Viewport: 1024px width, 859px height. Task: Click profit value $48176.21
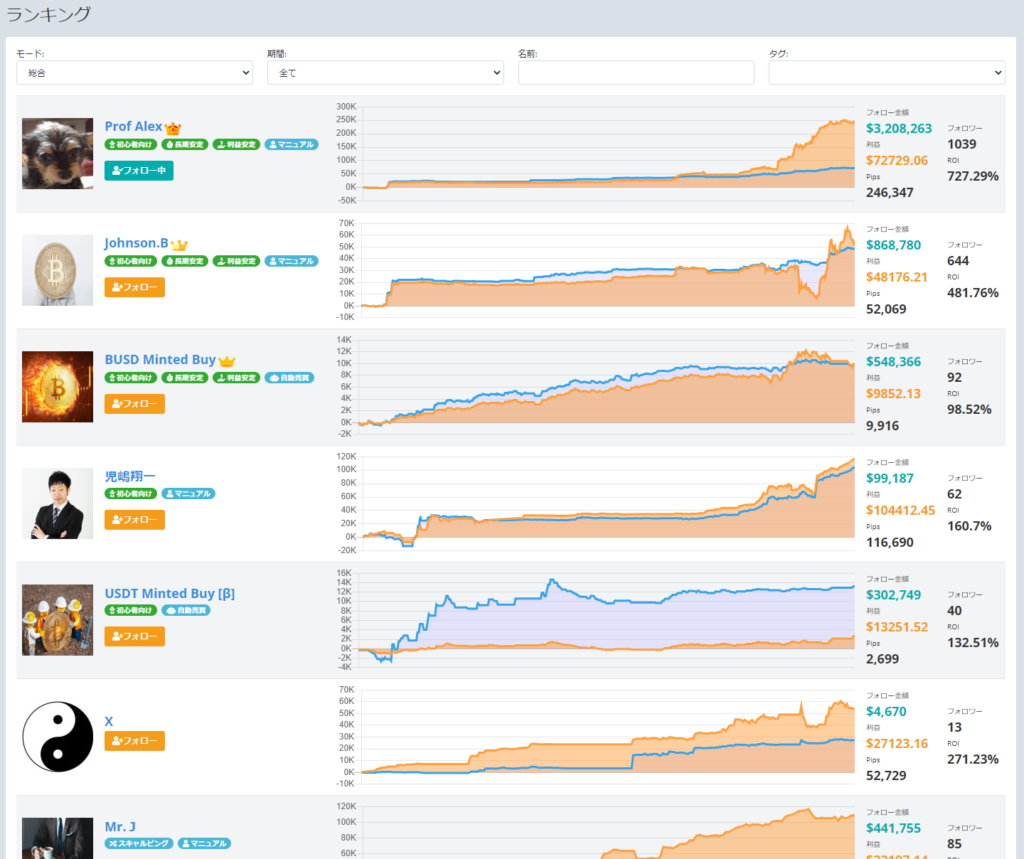(x=897, y=277)
